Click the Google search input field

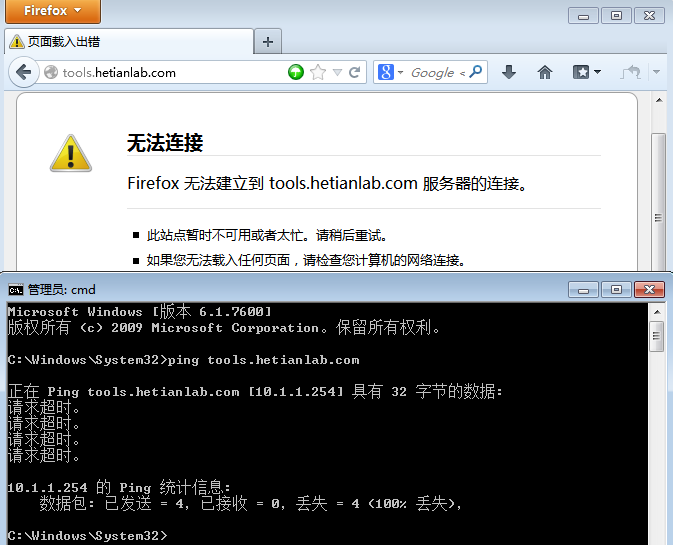(x=436, y=72)
